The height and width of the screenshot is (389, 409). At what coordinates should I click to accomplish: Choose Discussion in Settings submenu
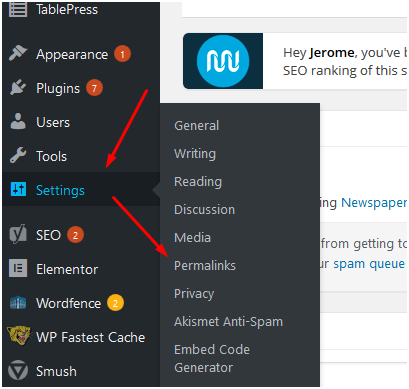click(x=204, y=210)
